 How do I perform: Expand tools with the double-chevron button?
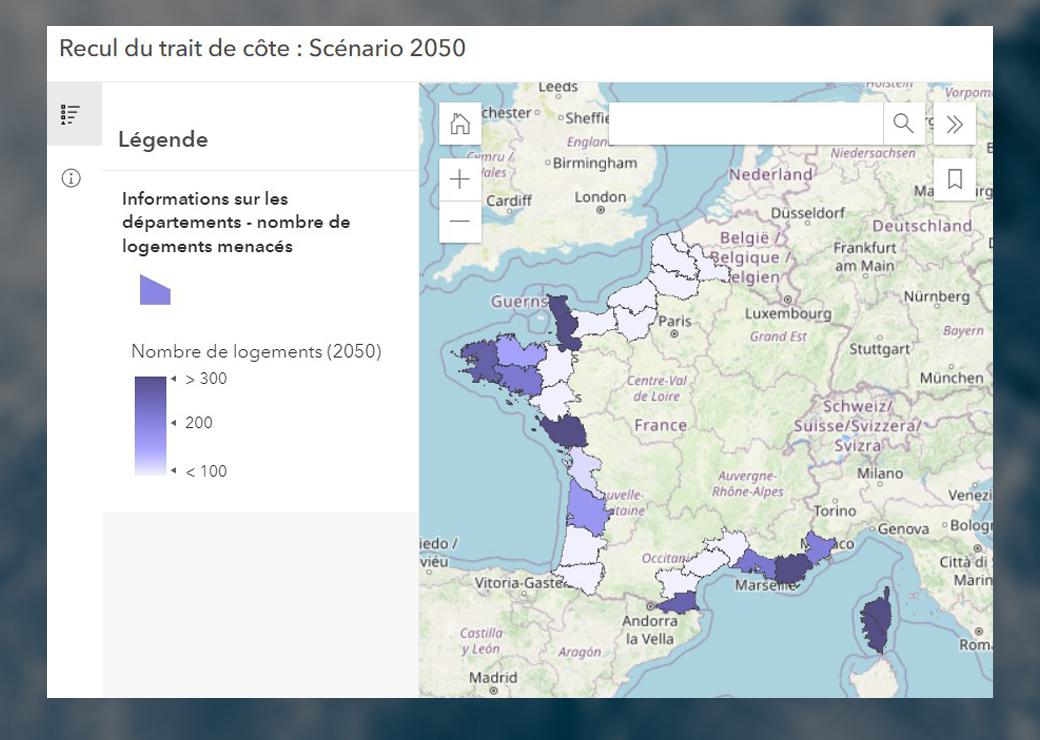(x=954, y=124)
